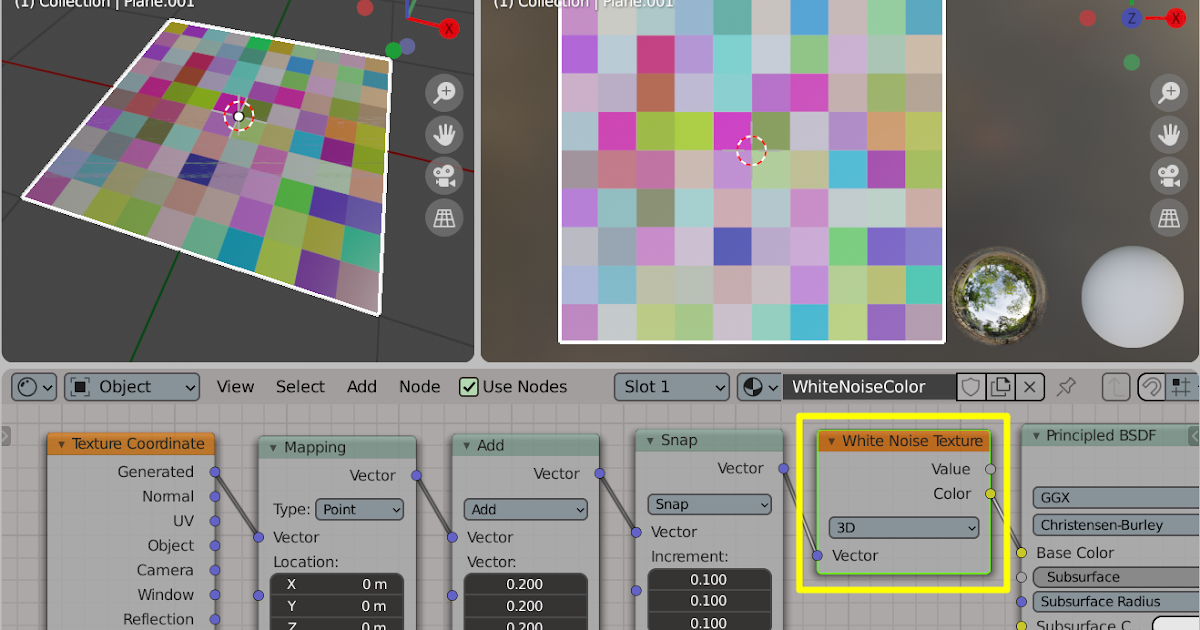Click the orthographic grid icon in the left viewport
The height and width of the screenshot is (630, 1200).
444,218
